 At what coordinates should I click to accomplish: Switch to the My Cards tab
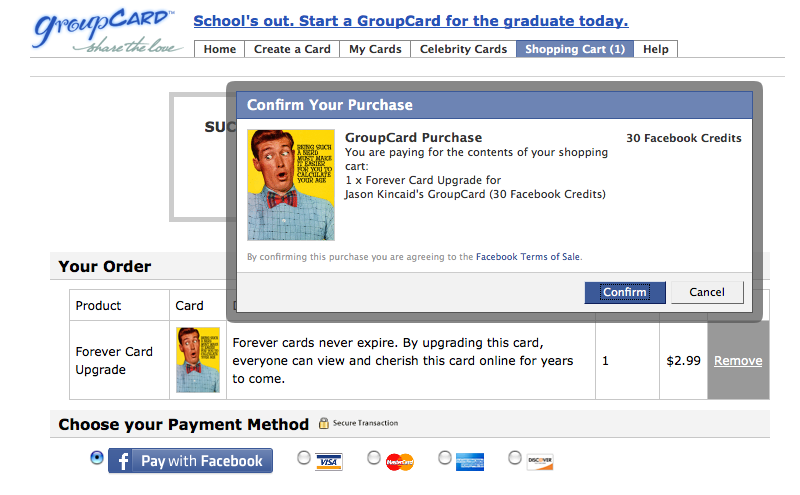[x=375, y=49]
